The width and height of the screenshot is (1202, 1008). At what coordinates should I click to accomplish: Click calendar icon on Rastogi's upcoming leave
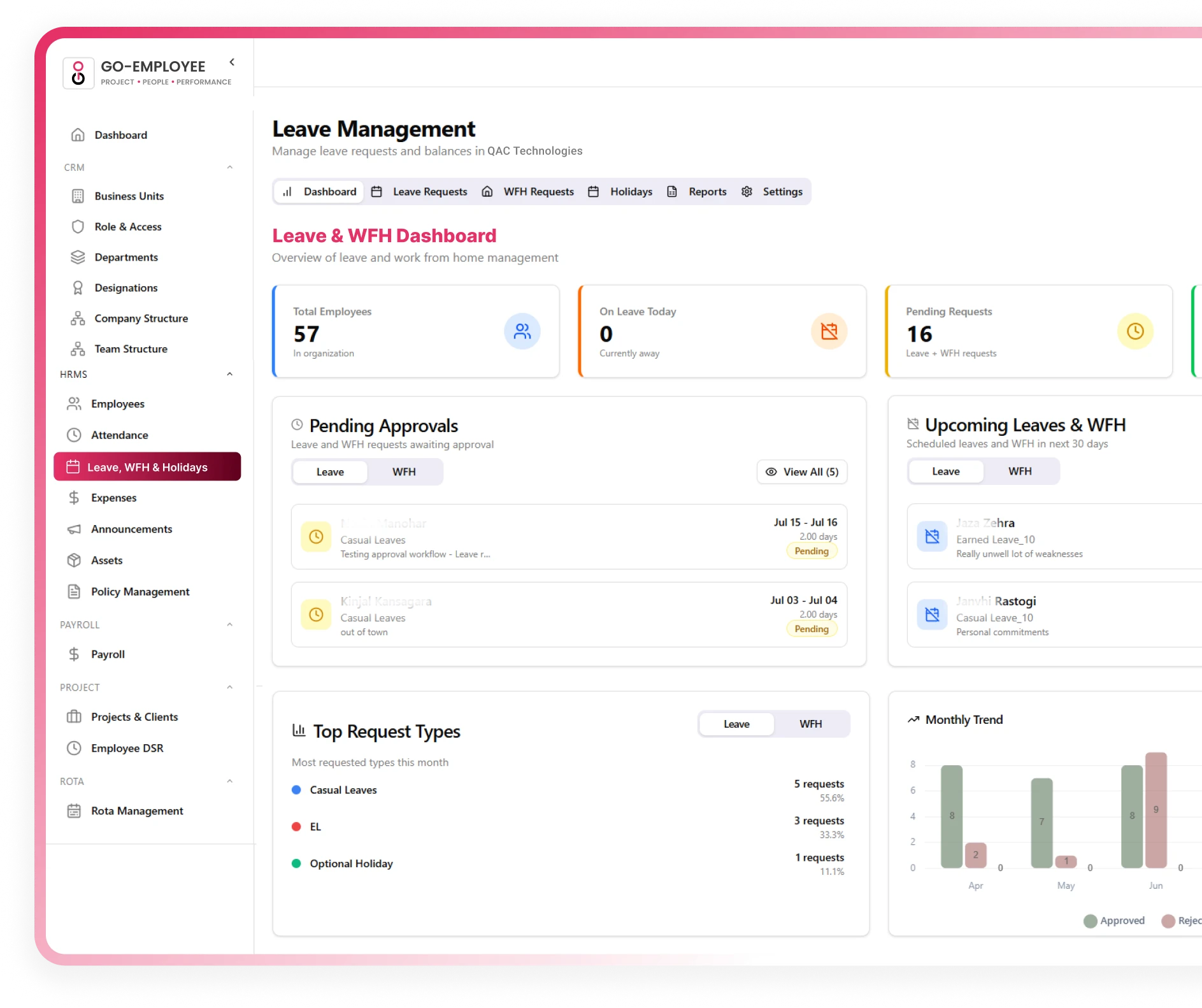[932, 615]
